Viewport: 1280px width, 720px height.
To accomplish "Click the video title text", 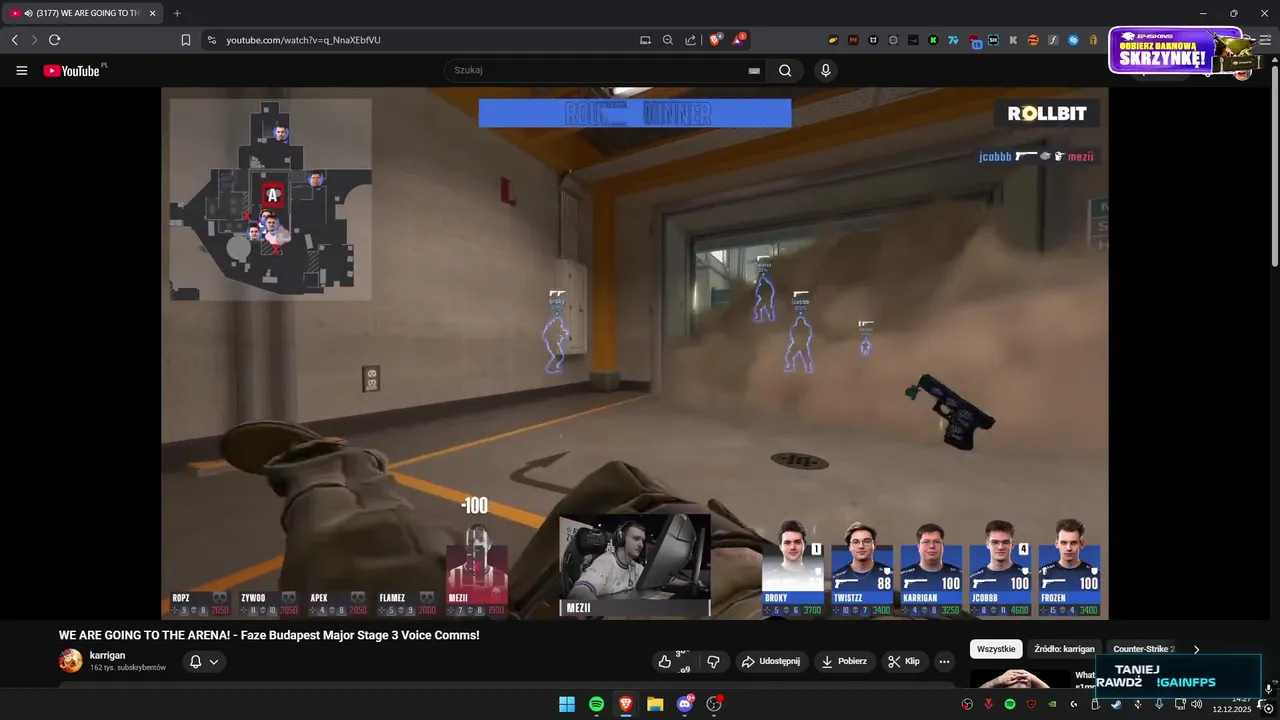I will click(x=269, y=635).
